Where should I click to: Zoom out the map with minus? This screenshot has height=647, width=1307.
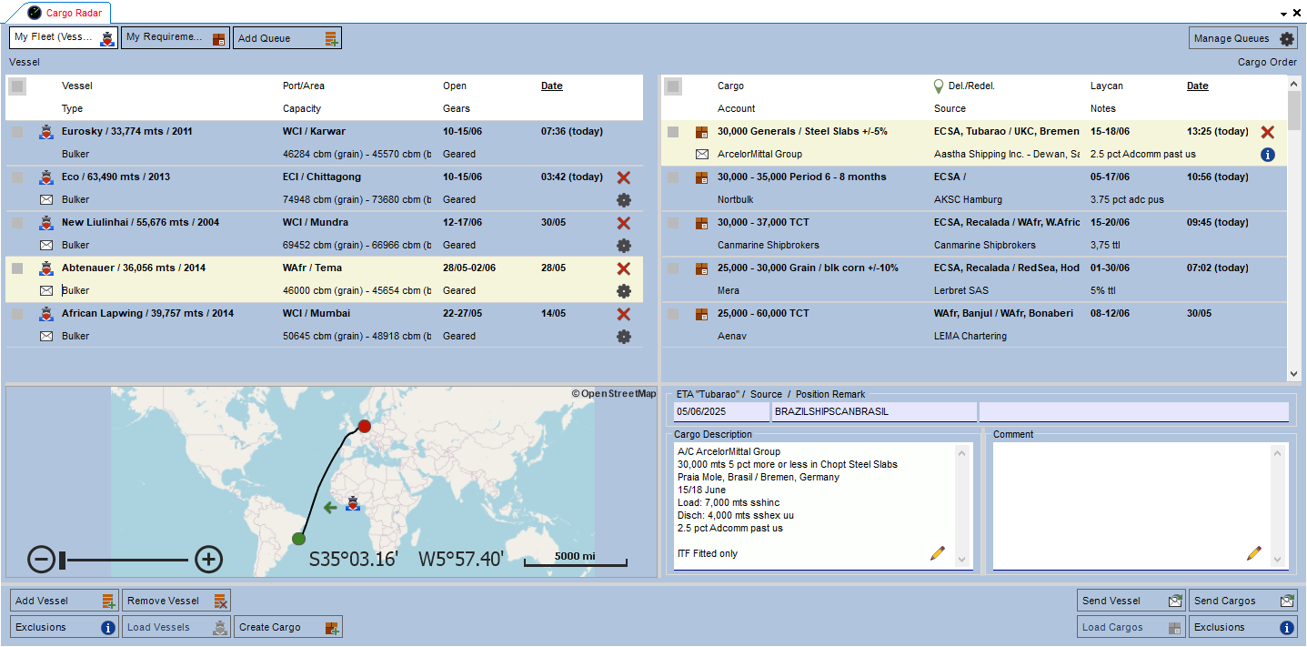click(x=41, y=559)
